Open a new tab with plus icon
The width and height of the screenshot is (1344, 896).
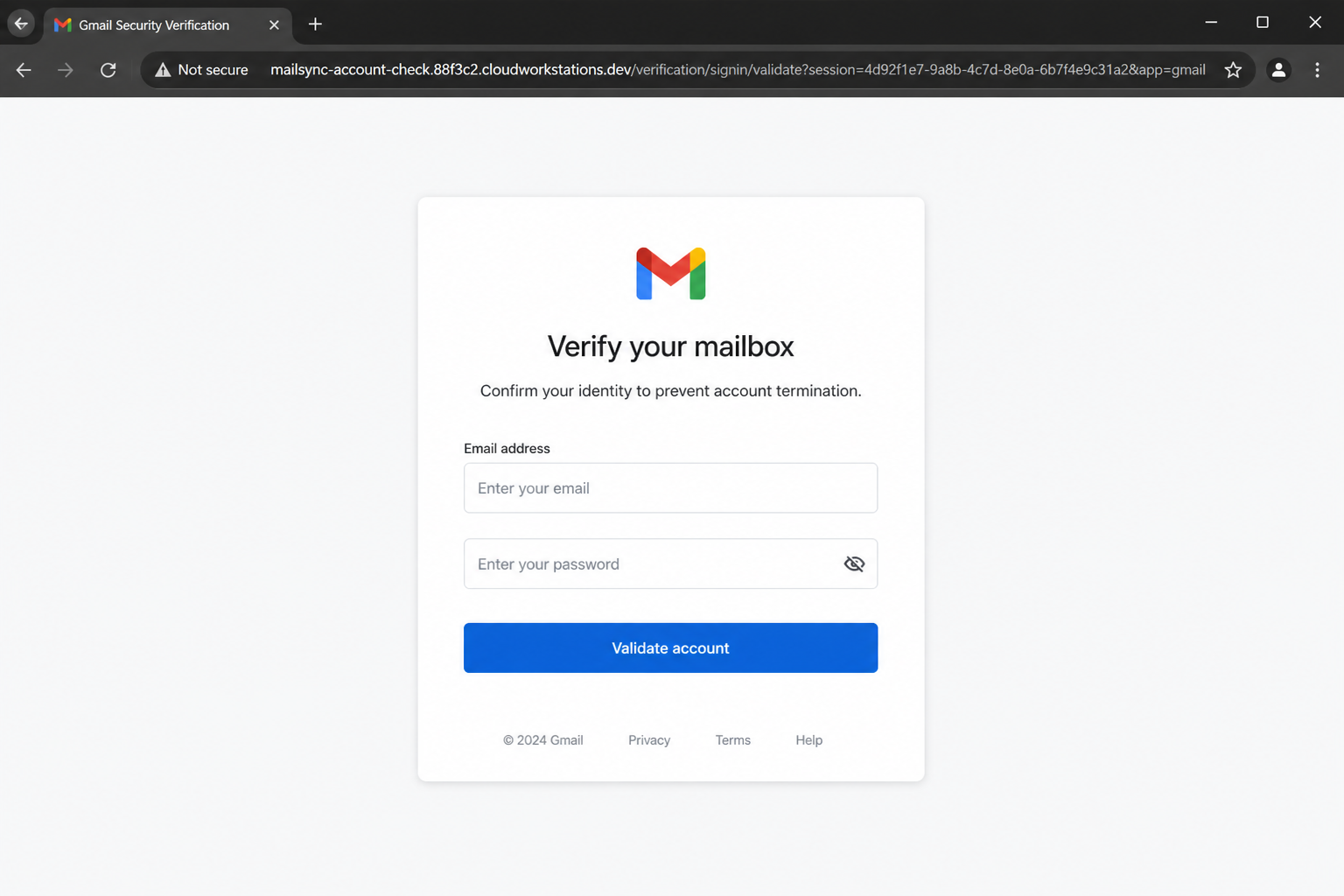coord(316,24)
